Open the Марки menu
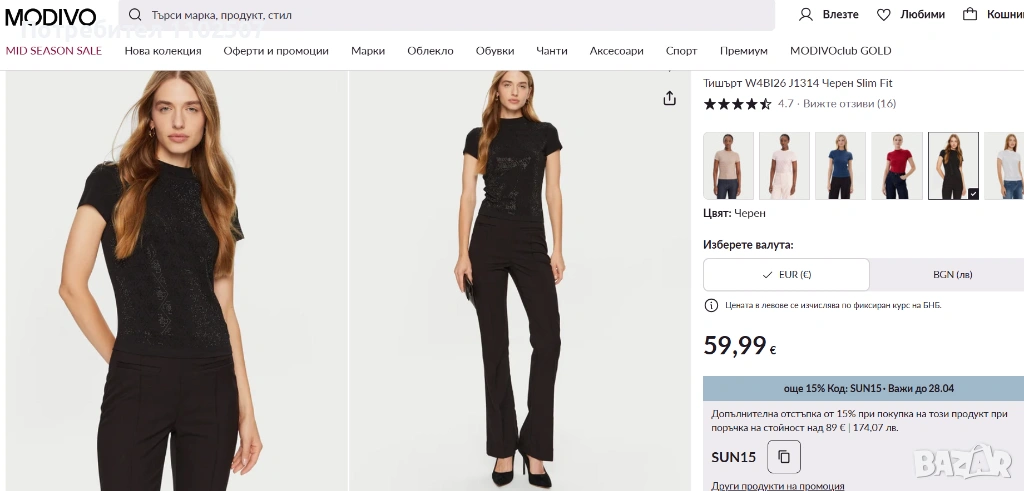This screenshot has height=491, width=1024. tap(368, 51)
